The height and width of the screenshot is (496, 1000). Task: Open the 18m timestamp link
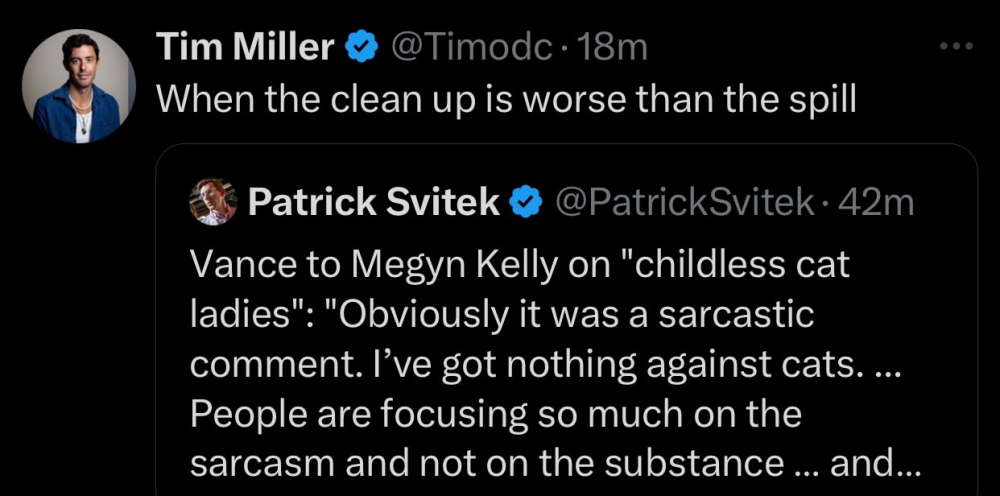point(613,47)
